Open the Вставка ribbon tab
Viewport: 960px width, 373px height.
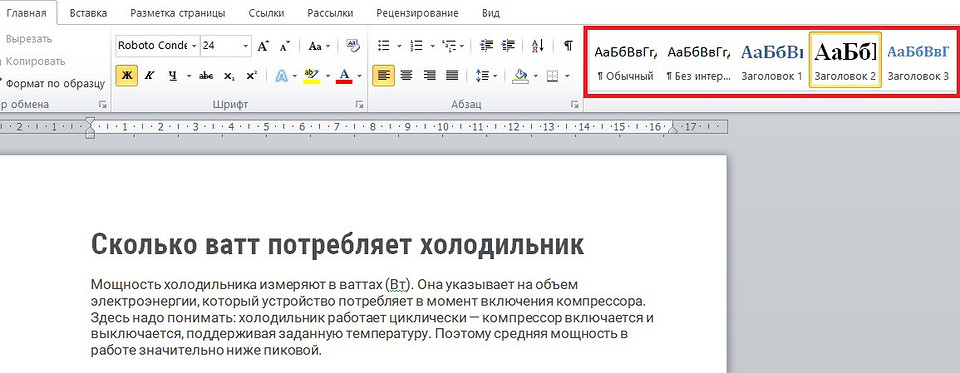(x=88, y=13)
